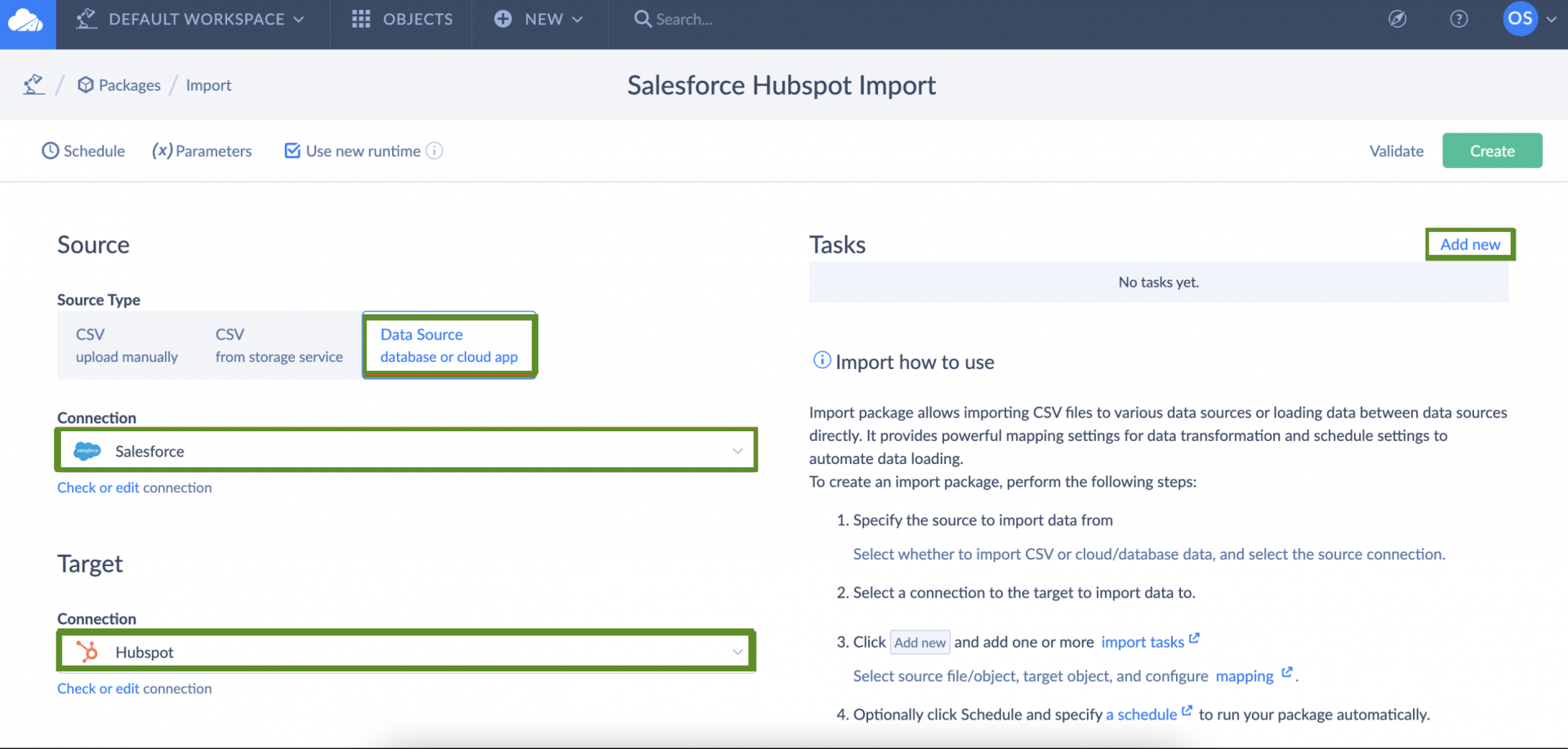
Task: Click the Packages box icon in breadcrumb
Action: click(x=86, y=84)
